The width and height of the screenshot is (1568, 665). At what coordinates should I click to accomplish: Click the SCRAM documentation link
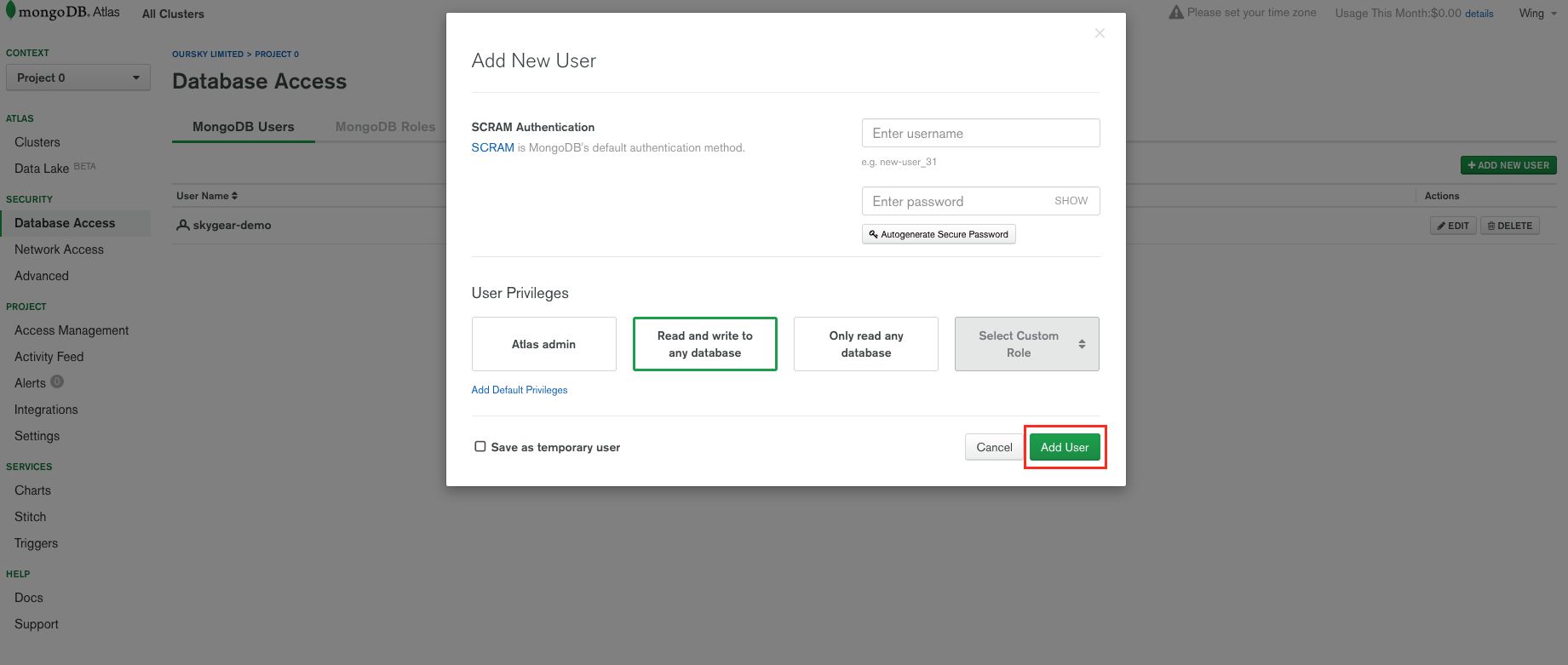492,147
